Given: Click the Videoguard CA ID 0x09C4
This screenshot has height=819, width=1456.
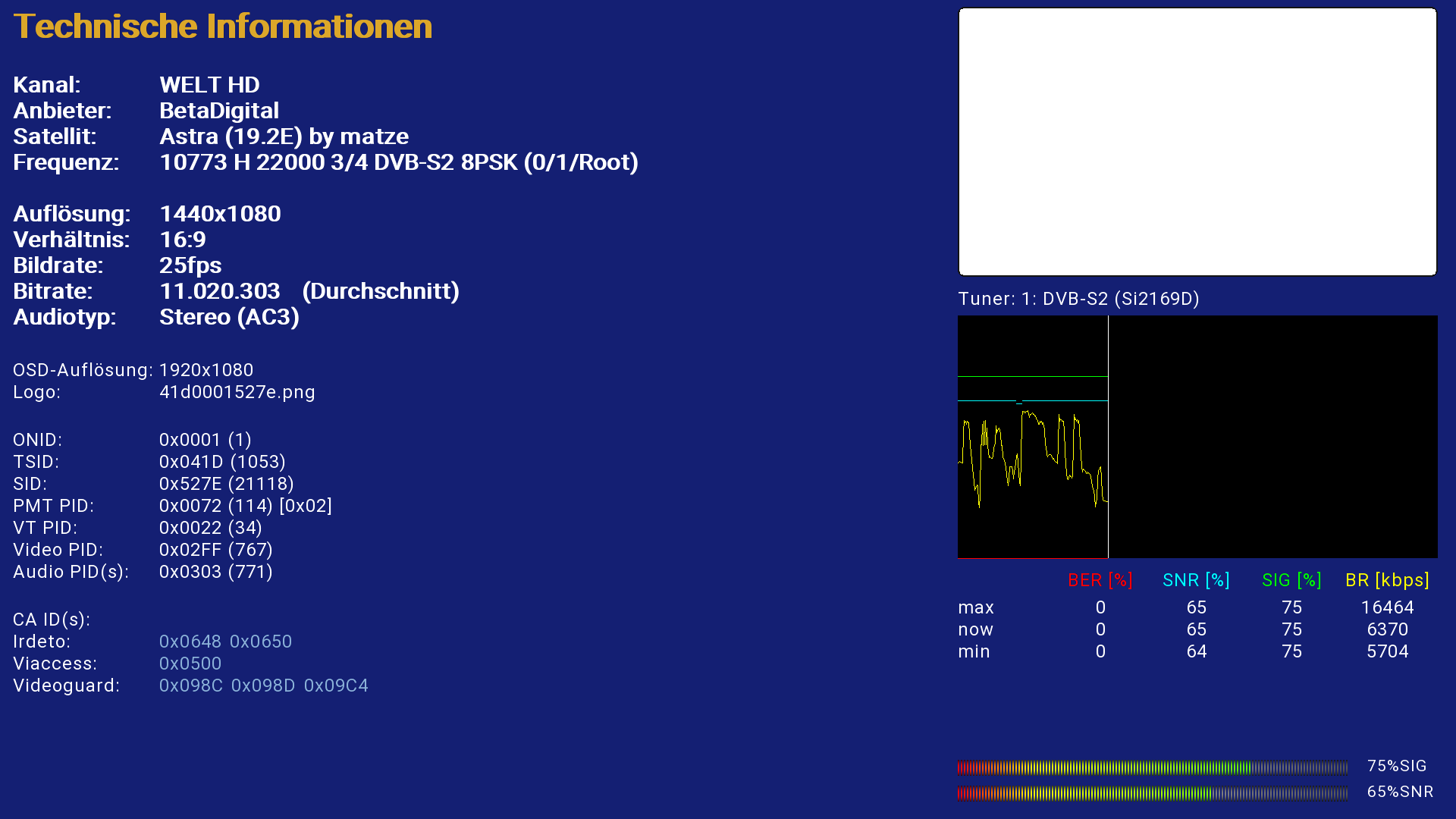Looking at the screenshot, I should pyautogui.click(x=336, y=686).
